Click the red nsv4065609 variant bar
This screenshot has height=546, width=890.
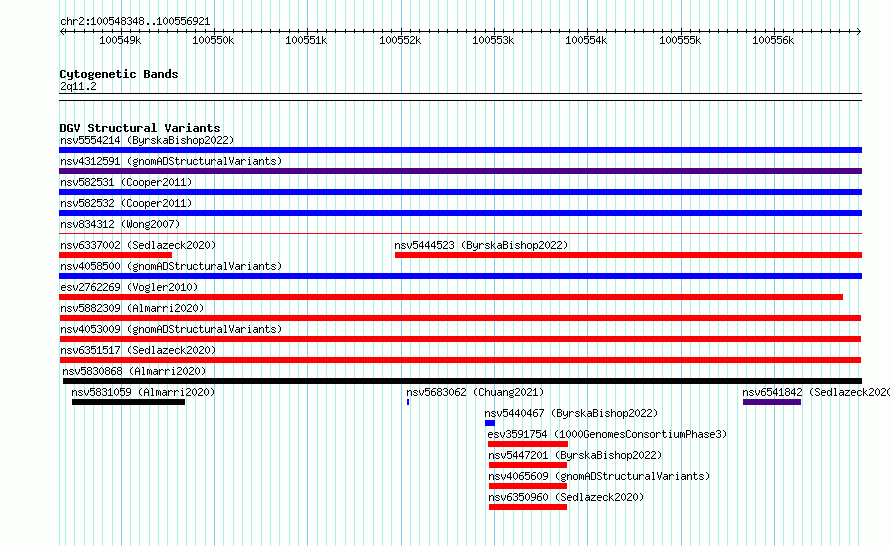pos(528,486)
